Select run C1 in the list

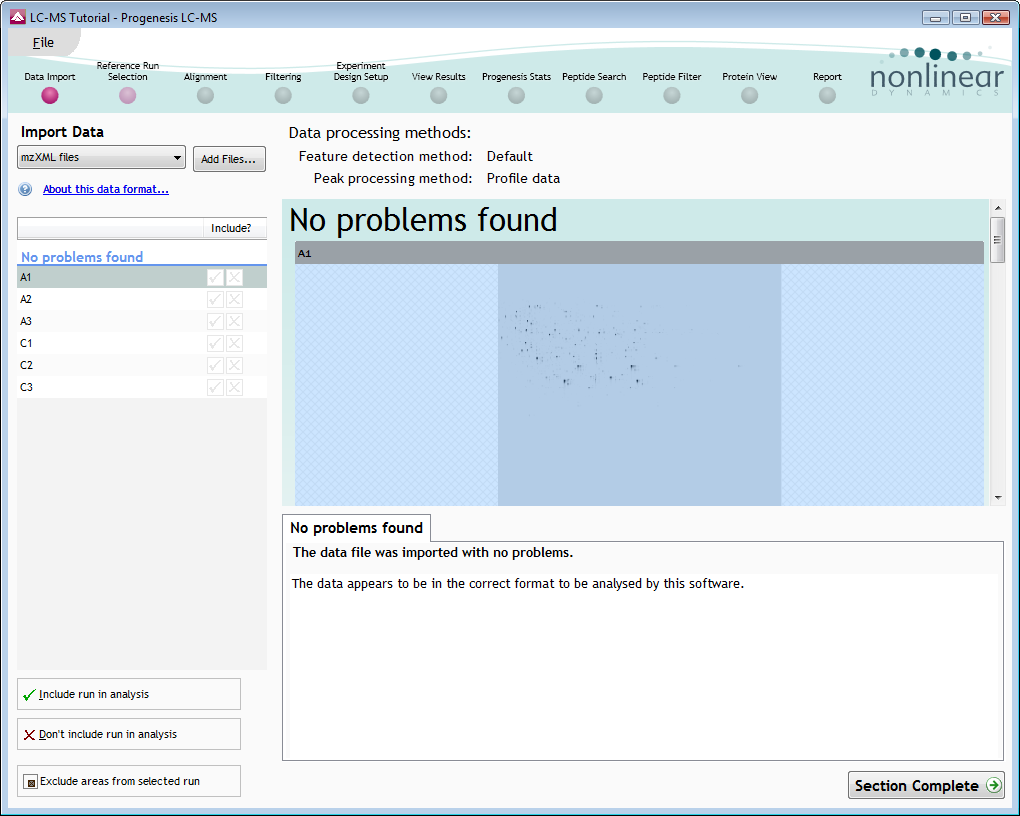tap(142, 344)
